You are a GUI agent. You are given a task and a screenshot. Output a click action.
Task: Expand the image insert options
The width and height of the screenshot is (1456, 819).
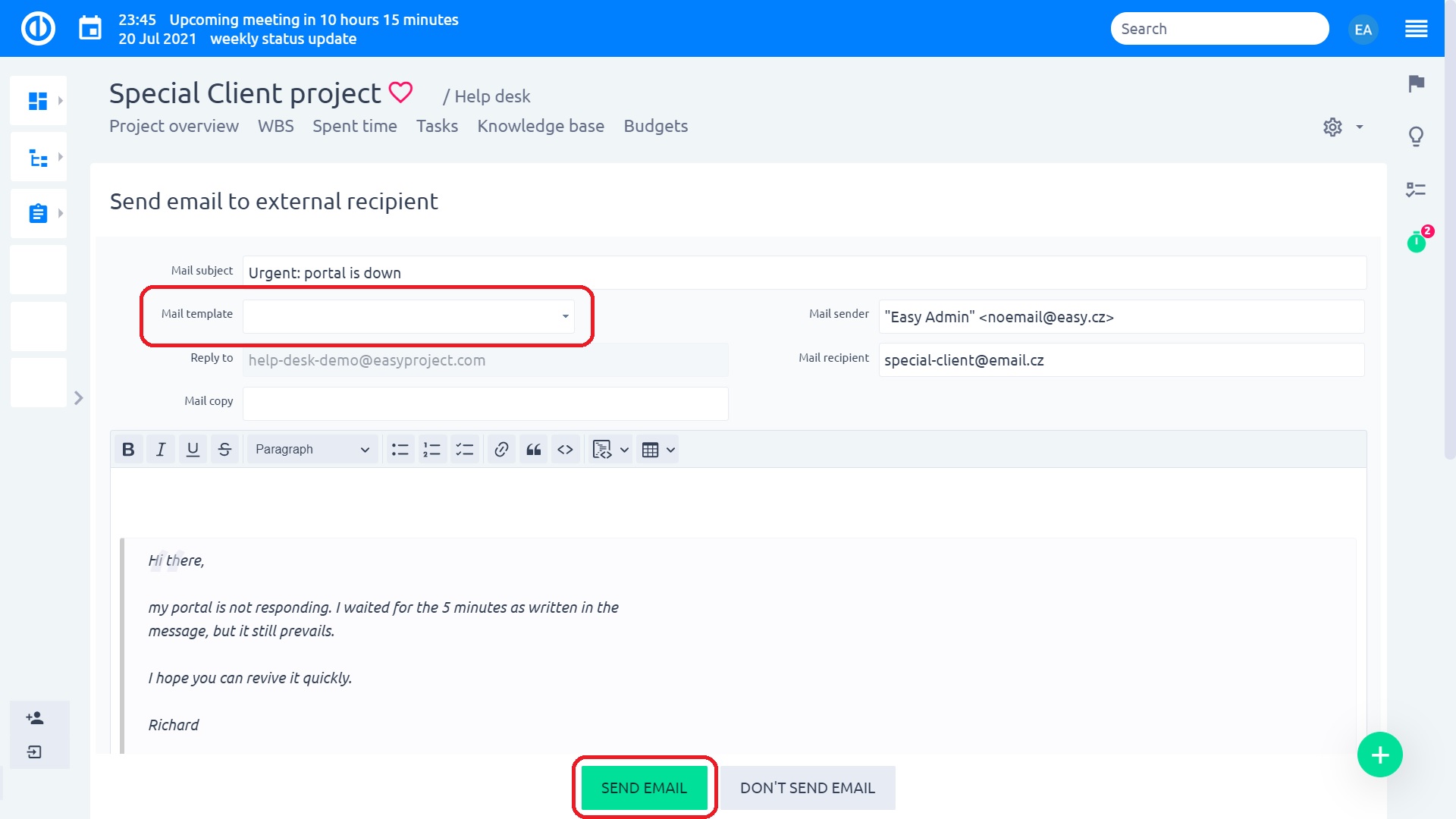[x=618, y=449]
